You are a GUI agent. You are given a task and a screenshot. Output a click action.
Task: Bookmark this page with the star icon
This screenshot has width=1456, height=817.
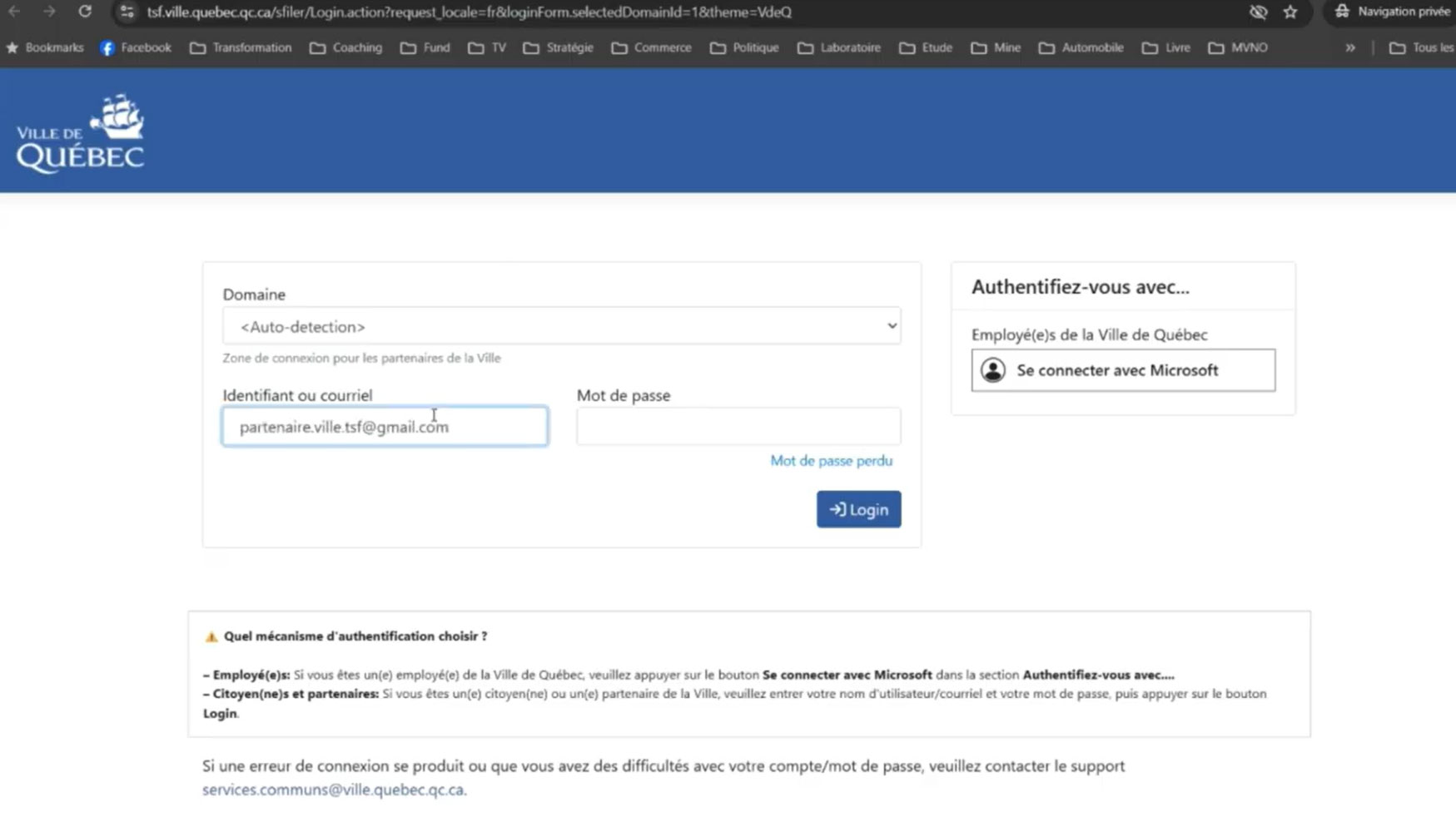point(1291,12)
